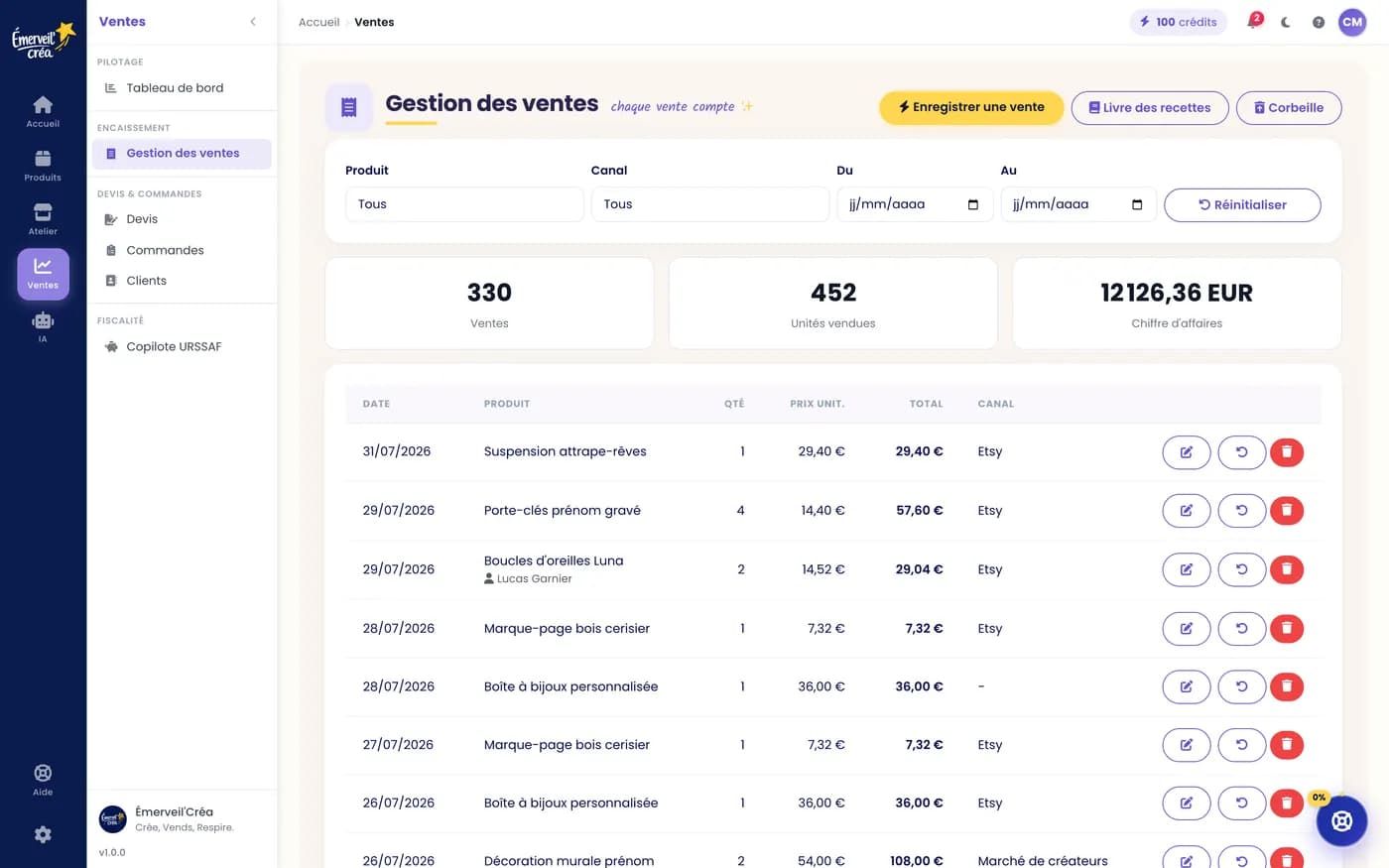The height and width of the screenshot is (868, 1389).
Task: Refund the 27/07 Marque-page bois cerisier sale
Action: (1242, 745)
